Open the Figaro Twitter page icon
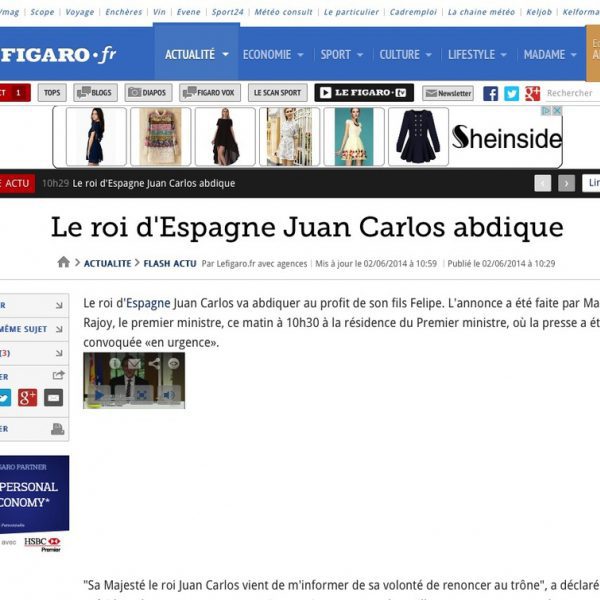The height and width of the screenshot is (600, 600). pos(511,93)
